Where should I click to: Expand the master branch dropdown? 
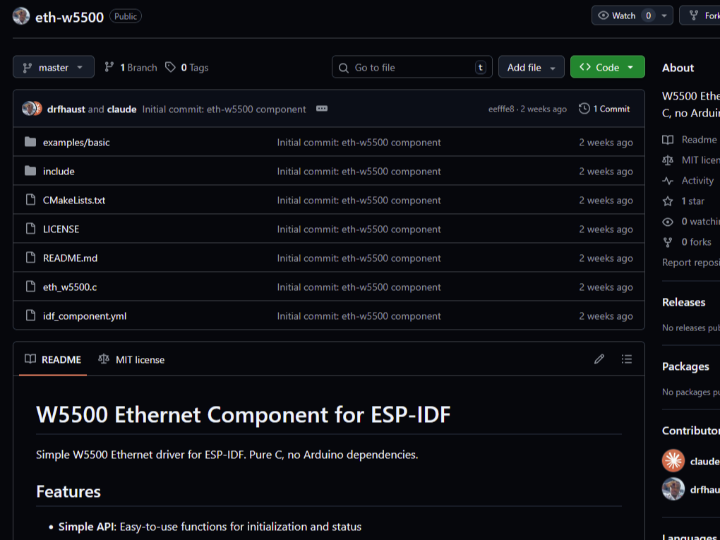point(54,68)
